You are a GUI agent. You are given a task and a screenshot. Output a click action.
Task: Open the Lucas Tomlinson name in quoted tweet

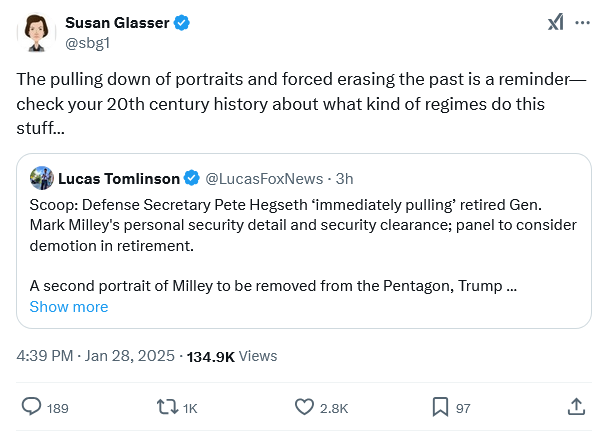pos(118,178)
